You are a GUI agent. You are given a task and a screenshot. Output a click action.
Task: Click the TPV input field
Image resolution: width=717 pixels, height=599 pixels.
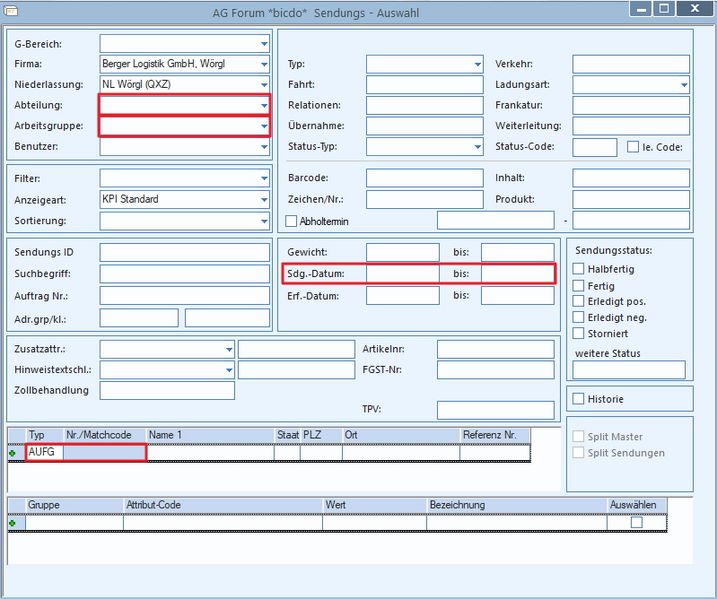[x=496, y=410]
